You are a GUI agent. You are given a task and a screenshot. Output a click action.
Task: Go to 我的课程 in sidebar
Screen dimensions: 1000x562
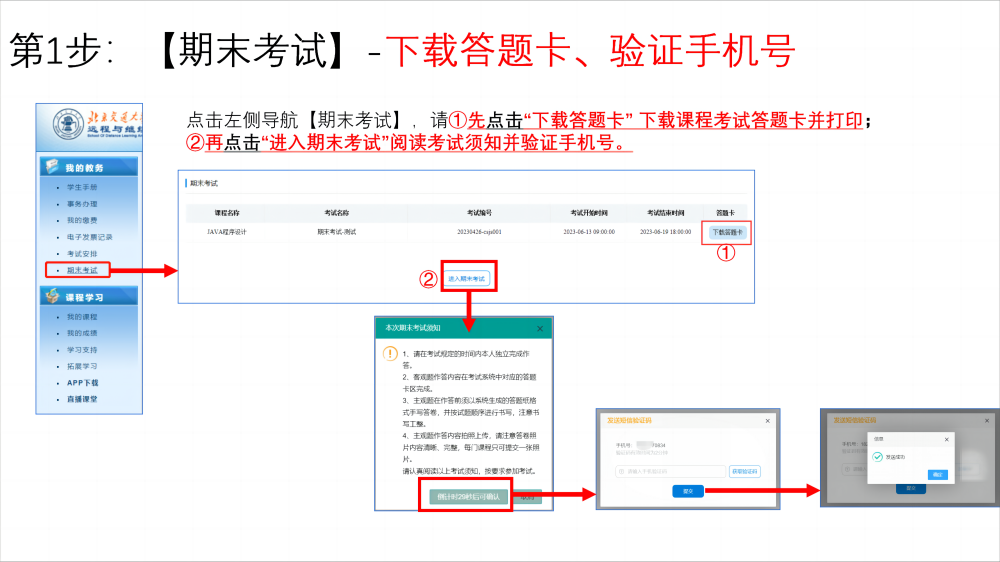pos(82,317)
